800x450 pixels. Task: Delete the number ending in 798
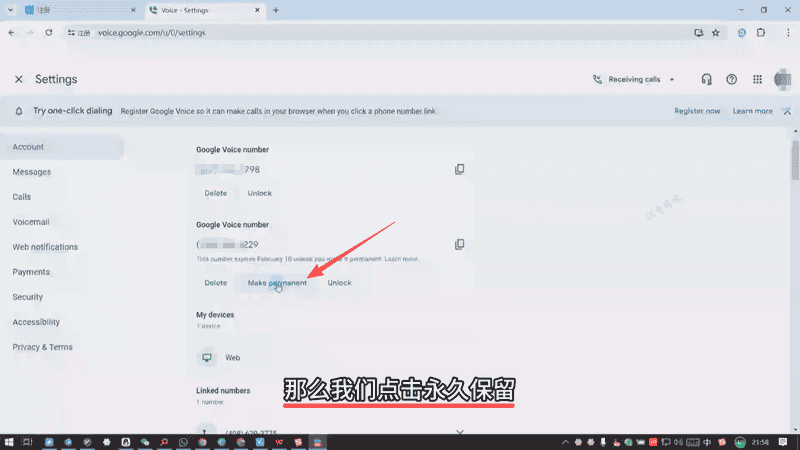coord(215,193)
